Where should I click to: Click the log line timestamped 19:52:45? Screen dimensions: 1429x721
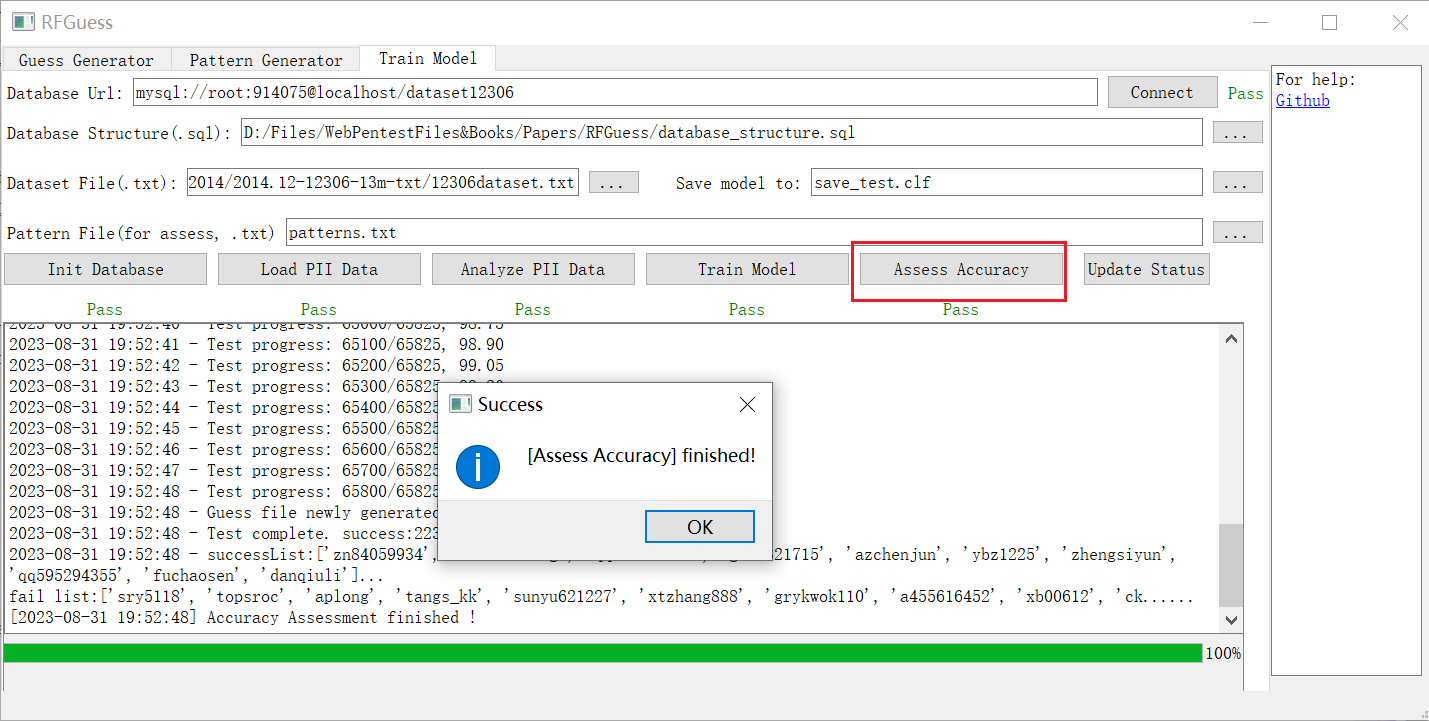tap(224, 428)
